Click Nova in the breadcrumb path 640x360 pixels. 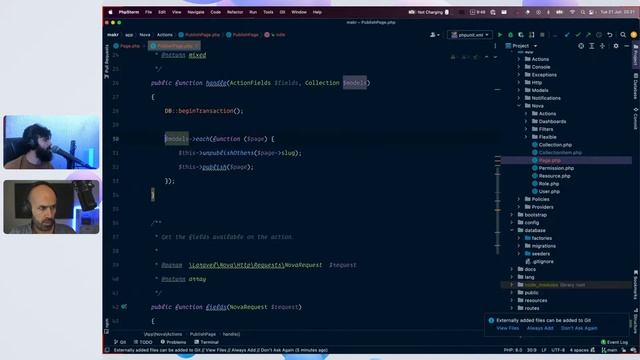pyautogui.click(x=145, y=35)
